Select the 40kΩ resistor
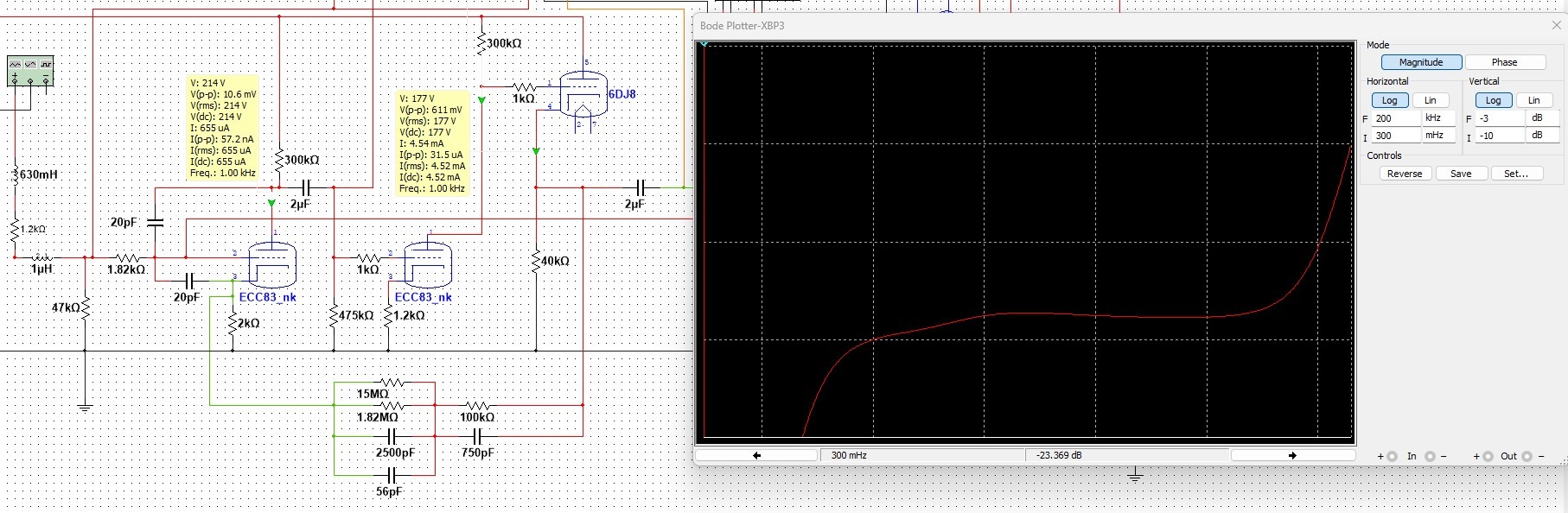 536,261
